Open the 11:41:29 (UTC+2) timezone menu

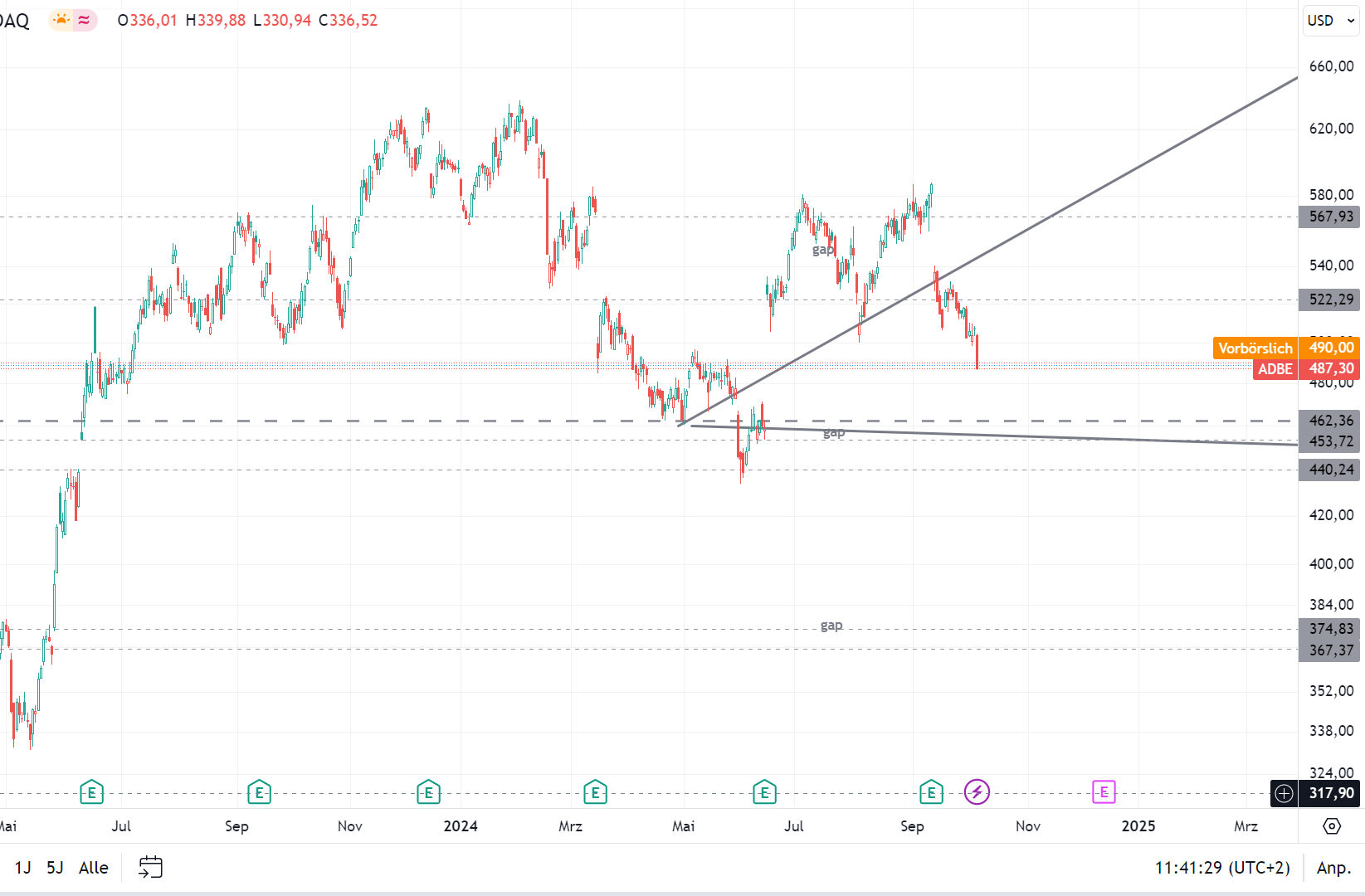click(x=1221, y=867)
